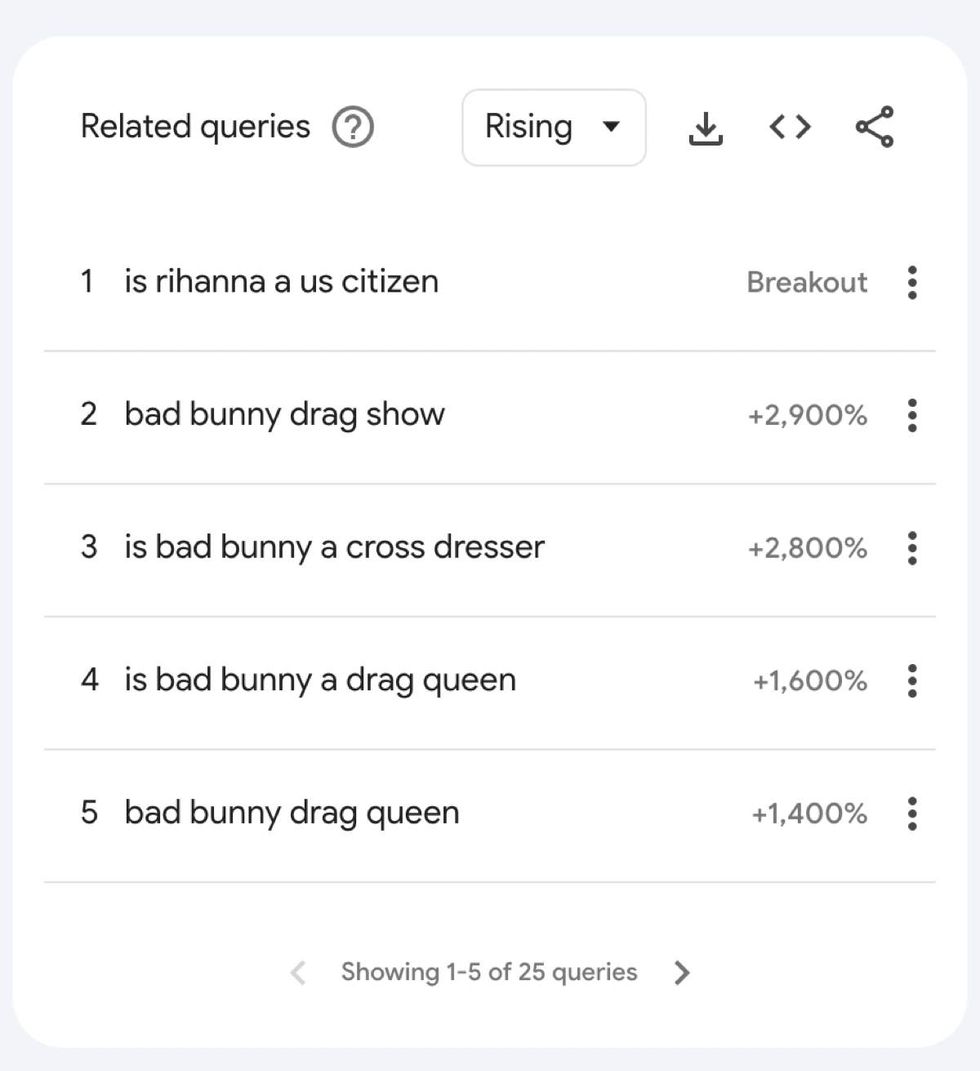The width and height of the screenshot is (980, 1071).
Task: Go to the next page of queries
Action: (683, 971)
